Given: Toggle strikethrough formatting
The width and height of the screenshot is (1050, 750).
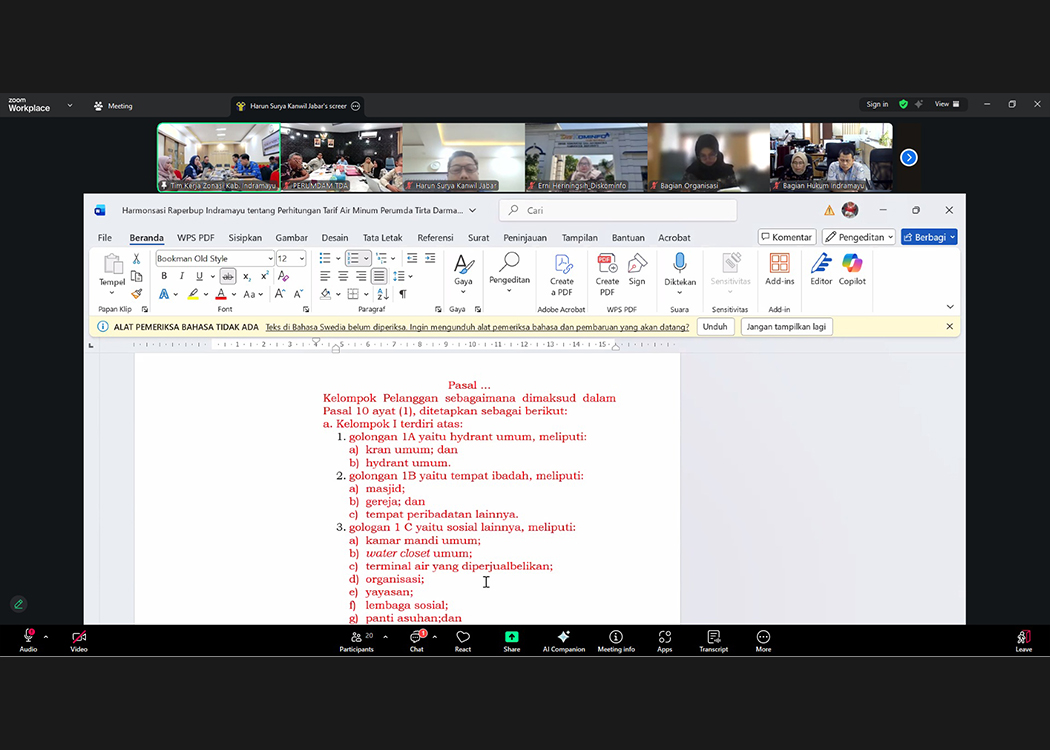Looking at the screenshot, I should (228, 276).
